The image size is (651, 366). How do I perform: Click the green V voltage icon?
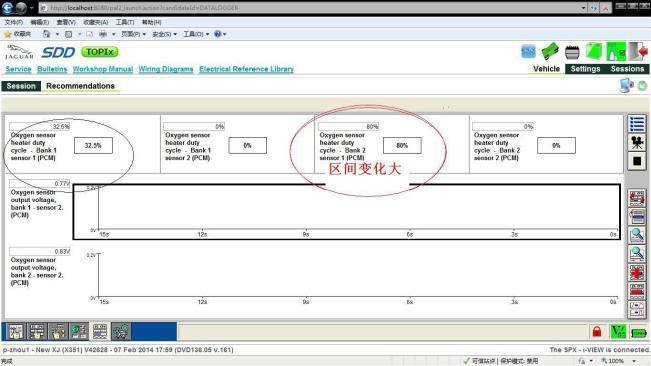click(618, 332)
